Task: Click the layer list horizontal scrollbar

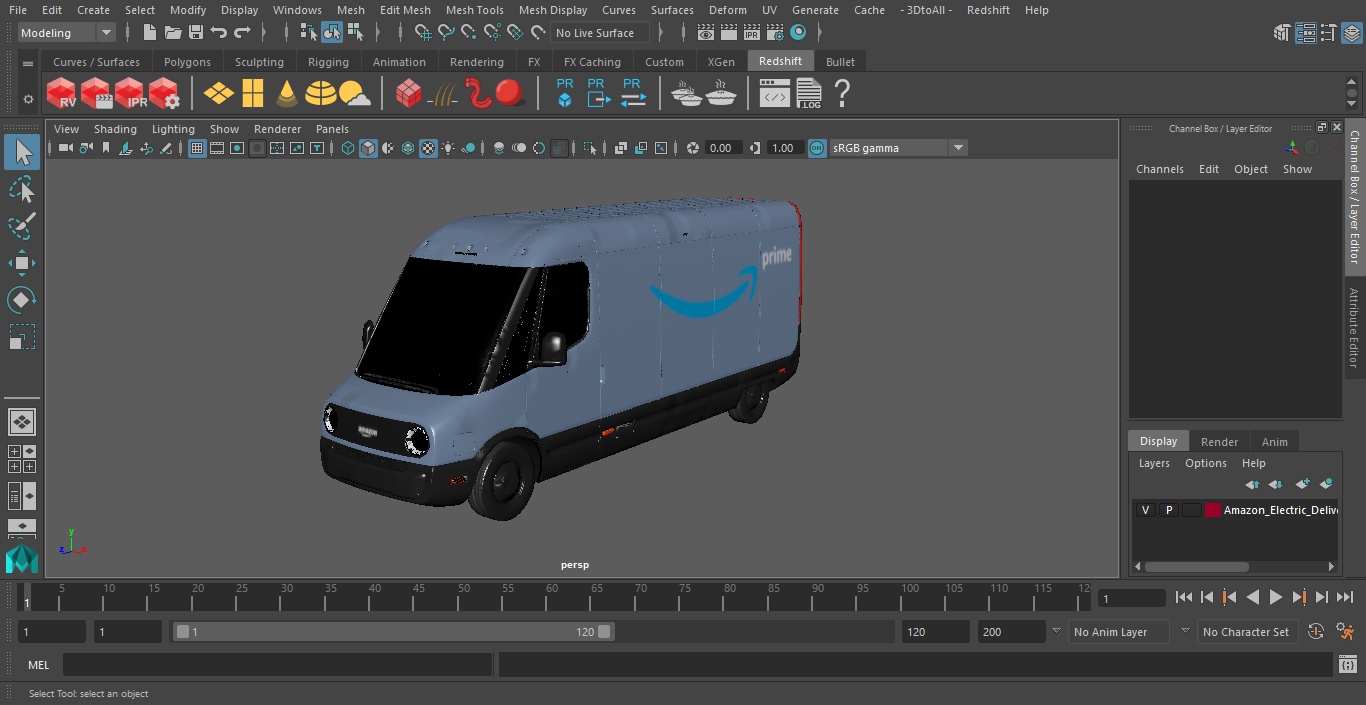Action: pos(1197,566)
